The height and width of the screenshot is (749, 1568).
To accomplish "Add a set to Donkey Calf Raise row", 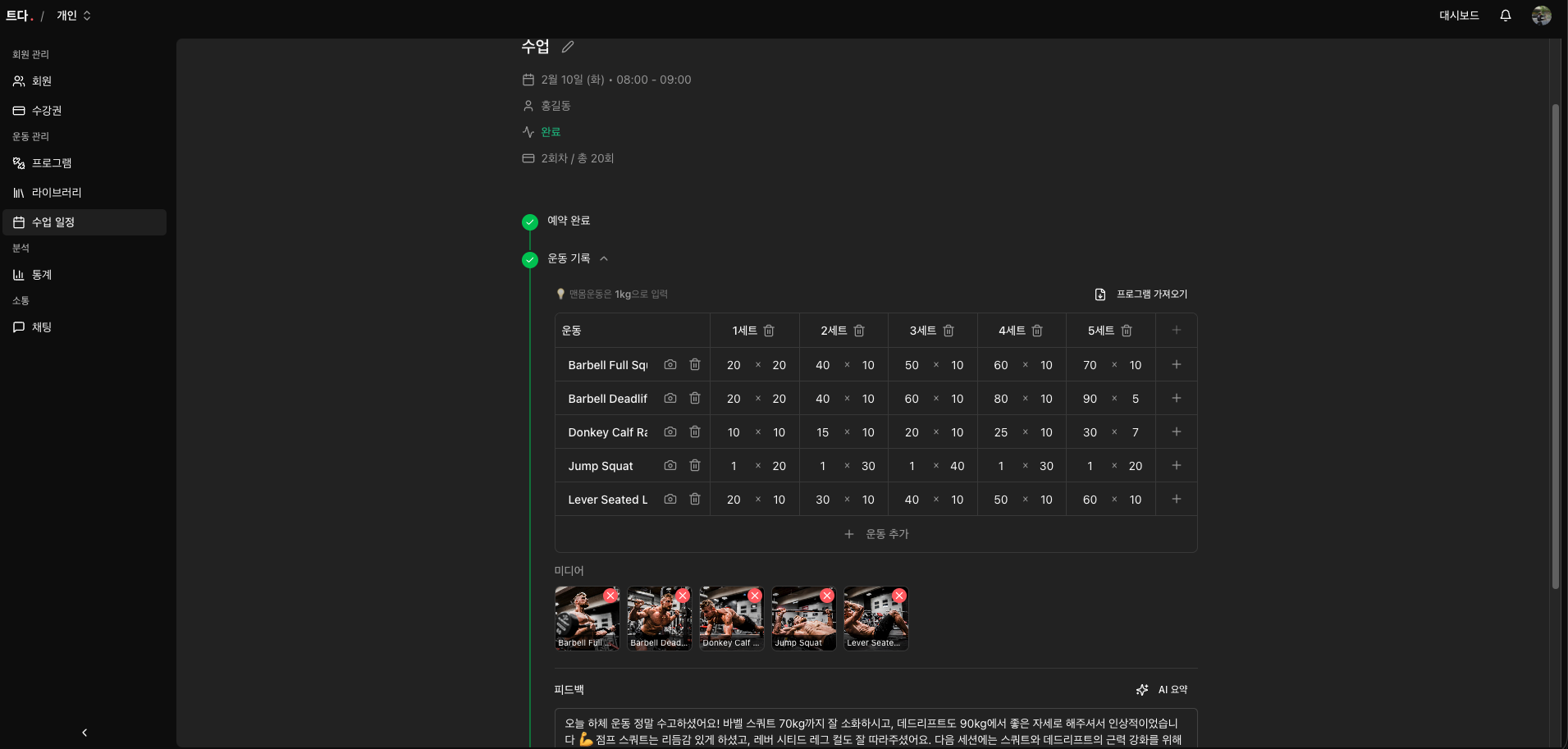I will tap(1176, 432).
